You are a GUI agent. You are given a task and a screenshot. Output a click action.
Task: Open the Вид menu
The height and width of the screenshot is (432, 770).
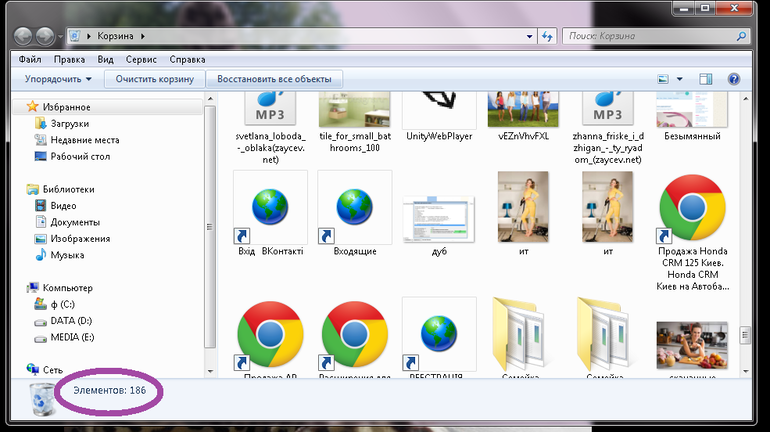click(x=105, y=59)
